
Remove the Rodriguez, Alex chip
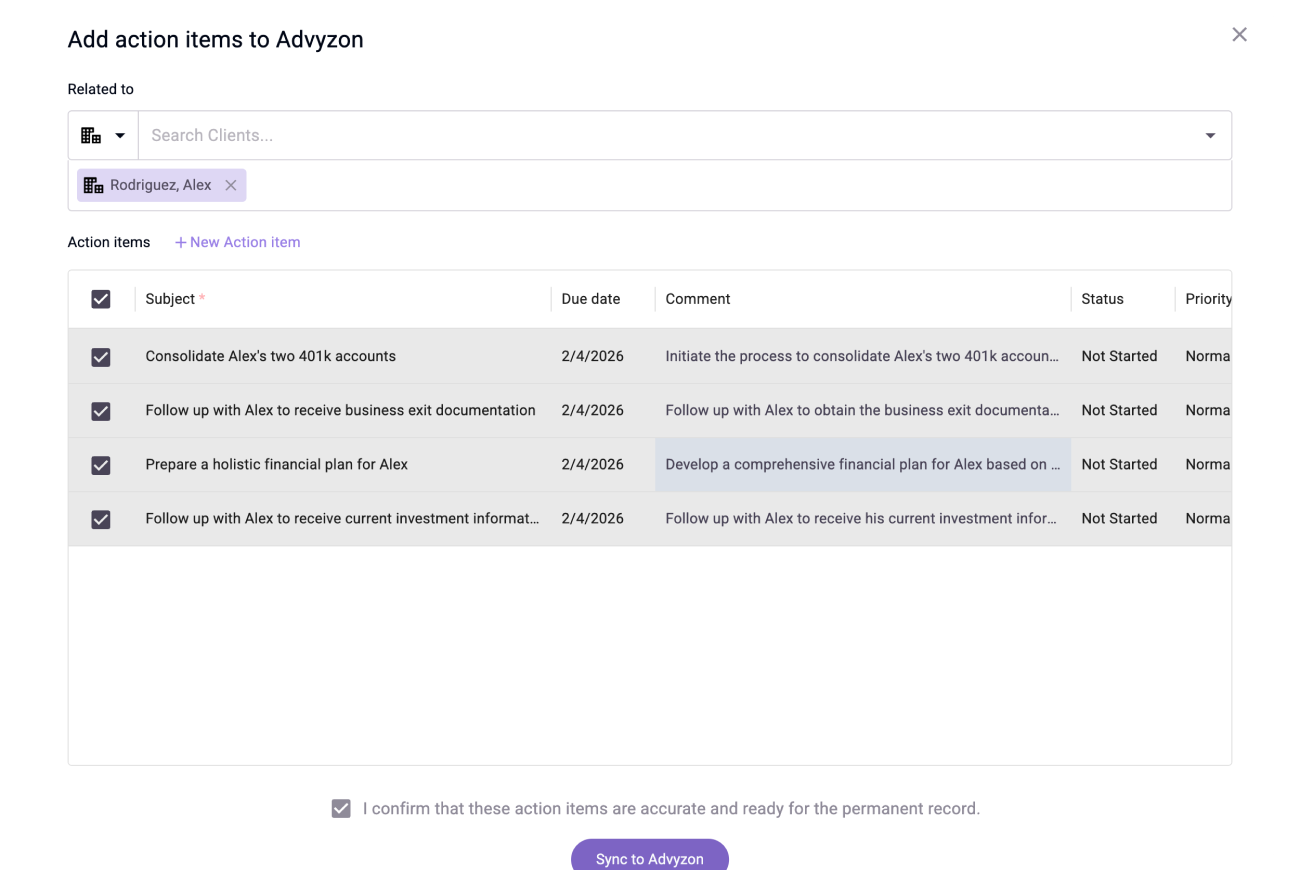click(231, 185)
